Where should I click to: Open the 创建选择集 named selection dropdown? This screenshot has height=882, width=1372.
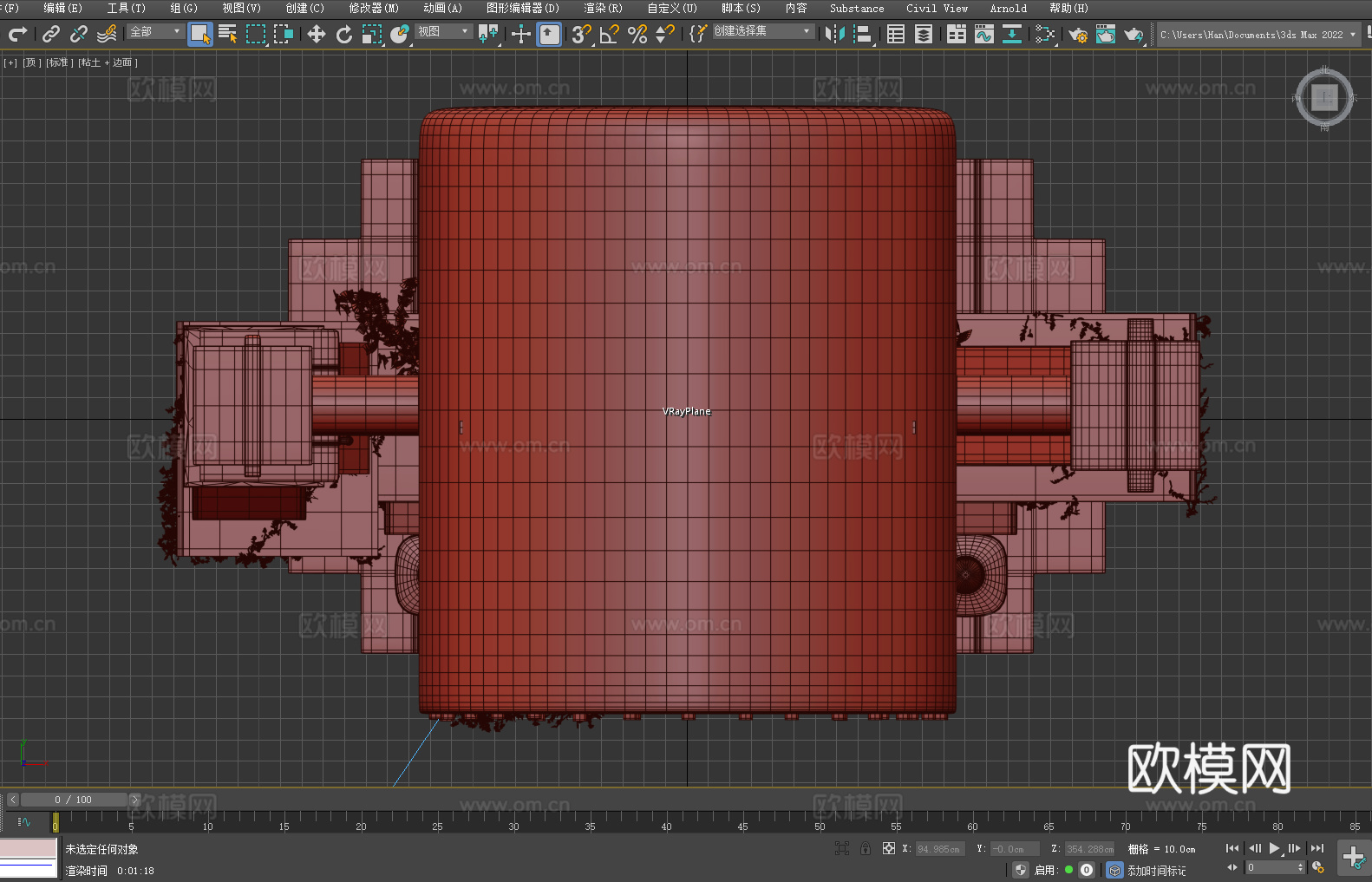[762, 31]
